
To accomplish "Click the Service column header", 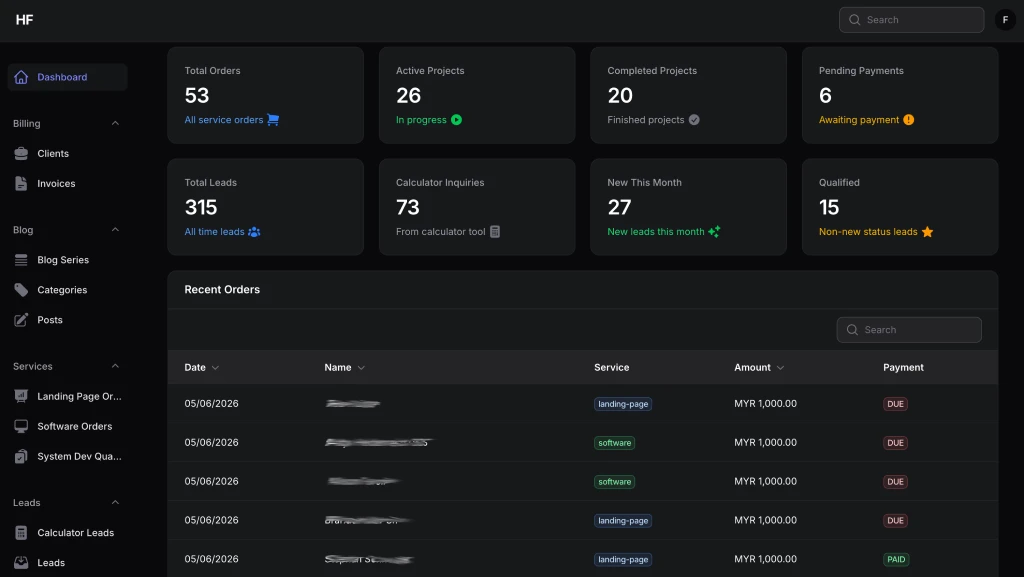I will coord(611,367).
